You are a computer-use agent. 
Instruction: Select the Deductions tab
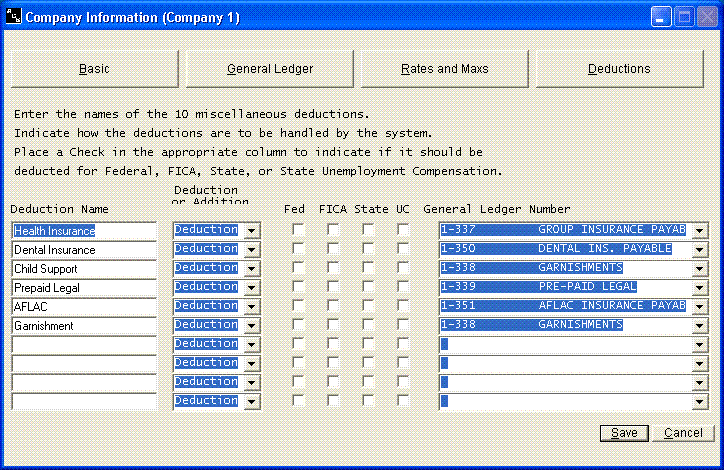coord(619,69)
